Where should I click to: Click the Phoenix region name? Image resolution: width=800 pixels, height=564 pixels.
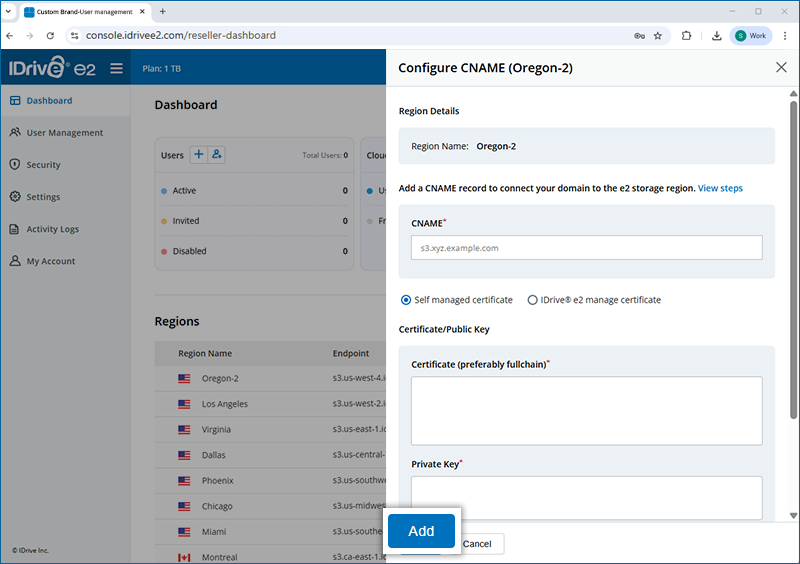click(217, 480)
